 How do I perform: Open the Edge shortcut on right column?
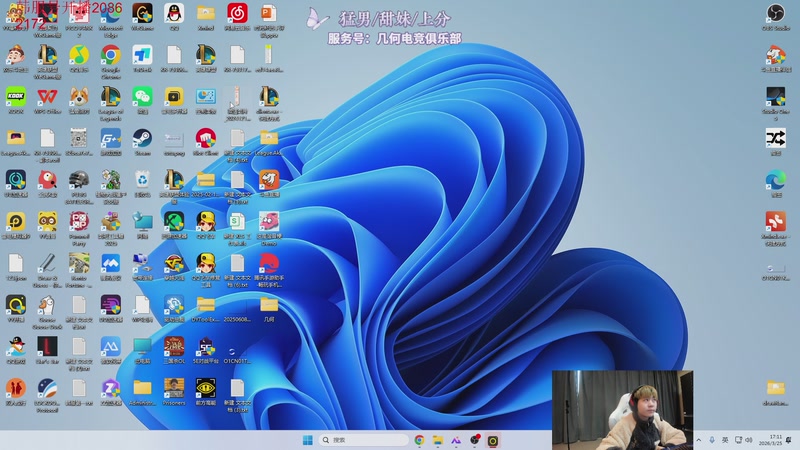pyautogui.click(x=776, y=180)
